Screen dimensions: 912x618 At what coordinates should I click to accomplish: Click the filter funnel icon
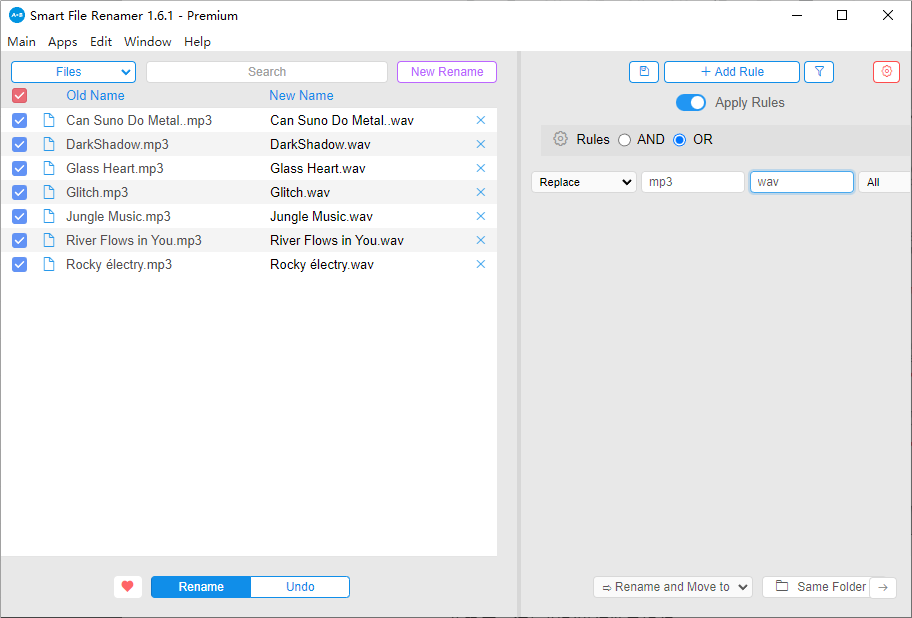click(819, 72)
